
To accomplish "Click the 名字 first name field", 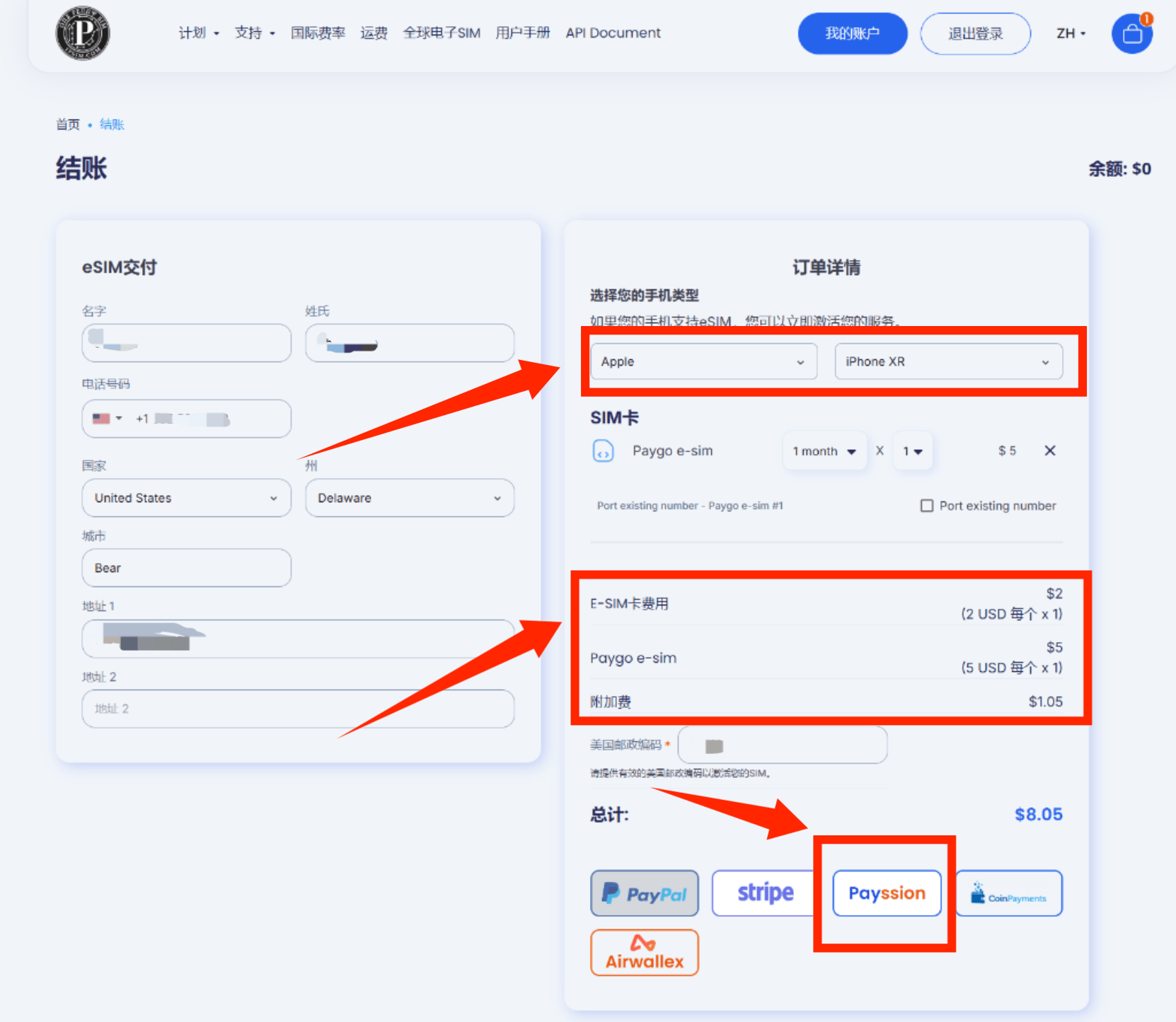I will pos(187,343).
